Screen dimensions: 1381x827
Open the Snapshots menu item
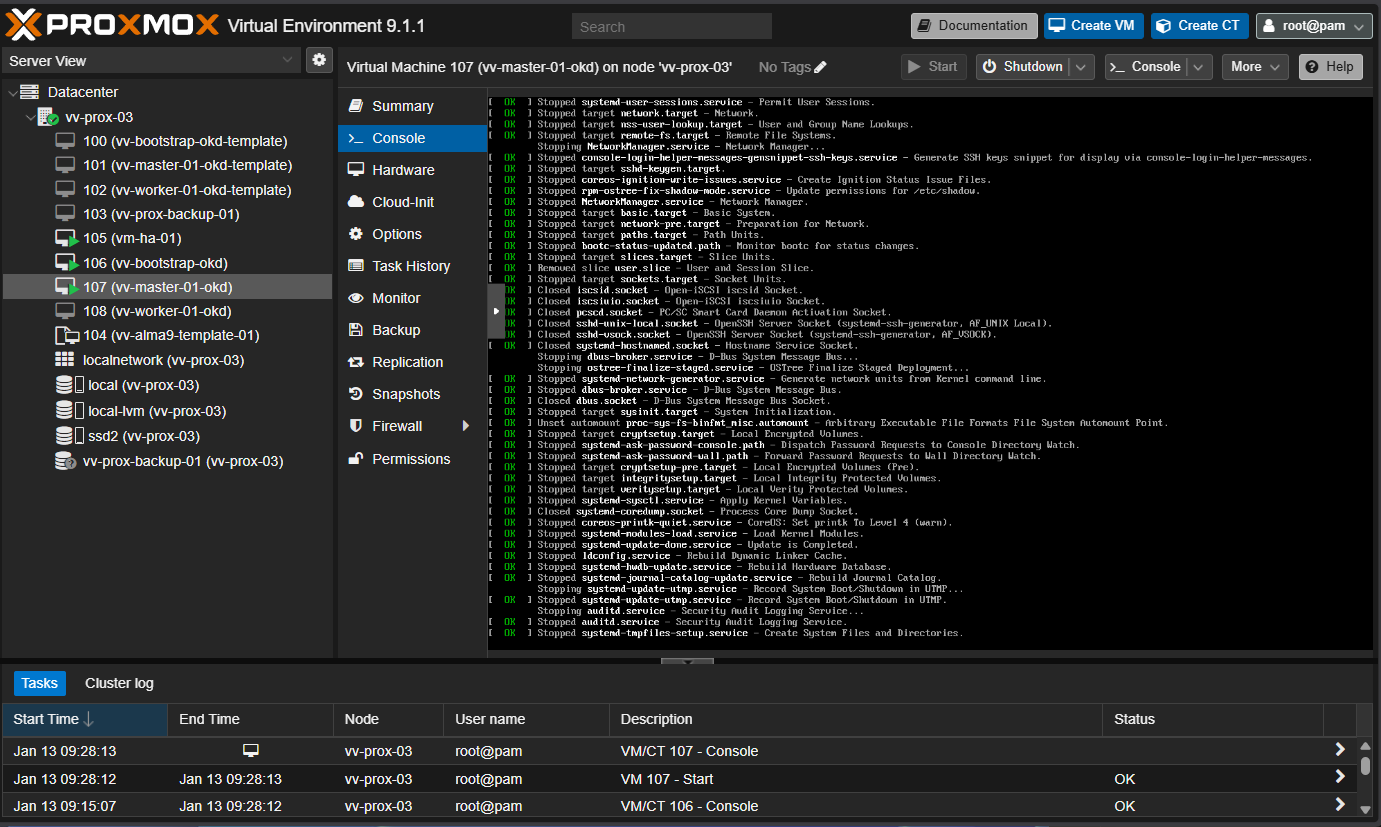405,394
